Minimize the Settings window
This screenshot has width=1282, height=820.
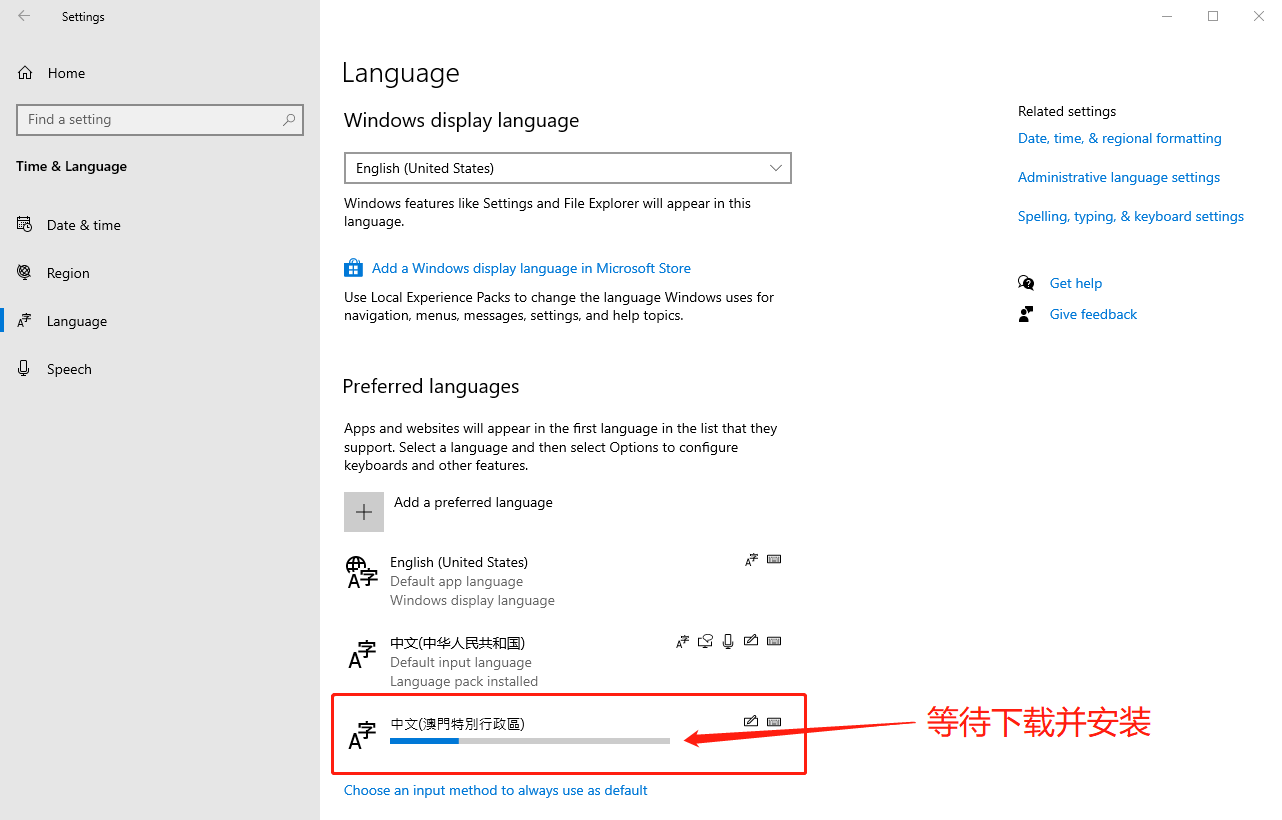point(1167,16)
